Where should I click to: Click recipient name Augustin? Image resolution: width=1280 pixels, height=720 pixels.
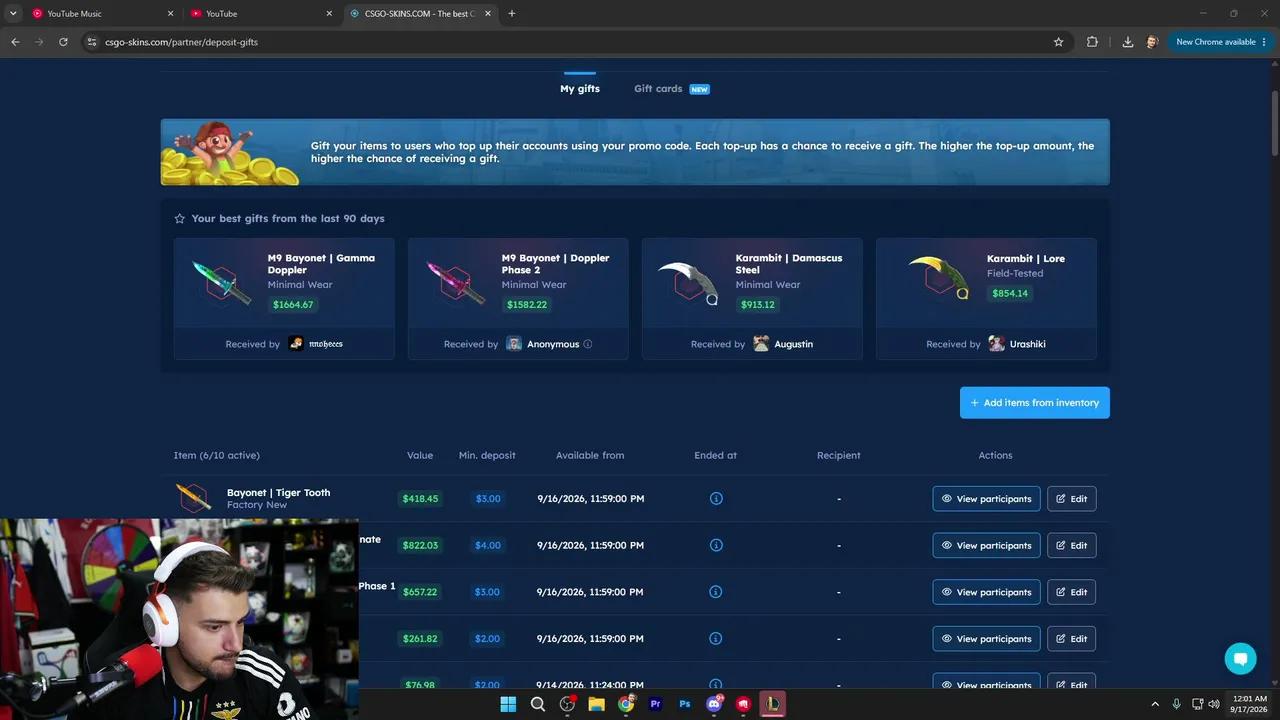(x=794, y=344)
